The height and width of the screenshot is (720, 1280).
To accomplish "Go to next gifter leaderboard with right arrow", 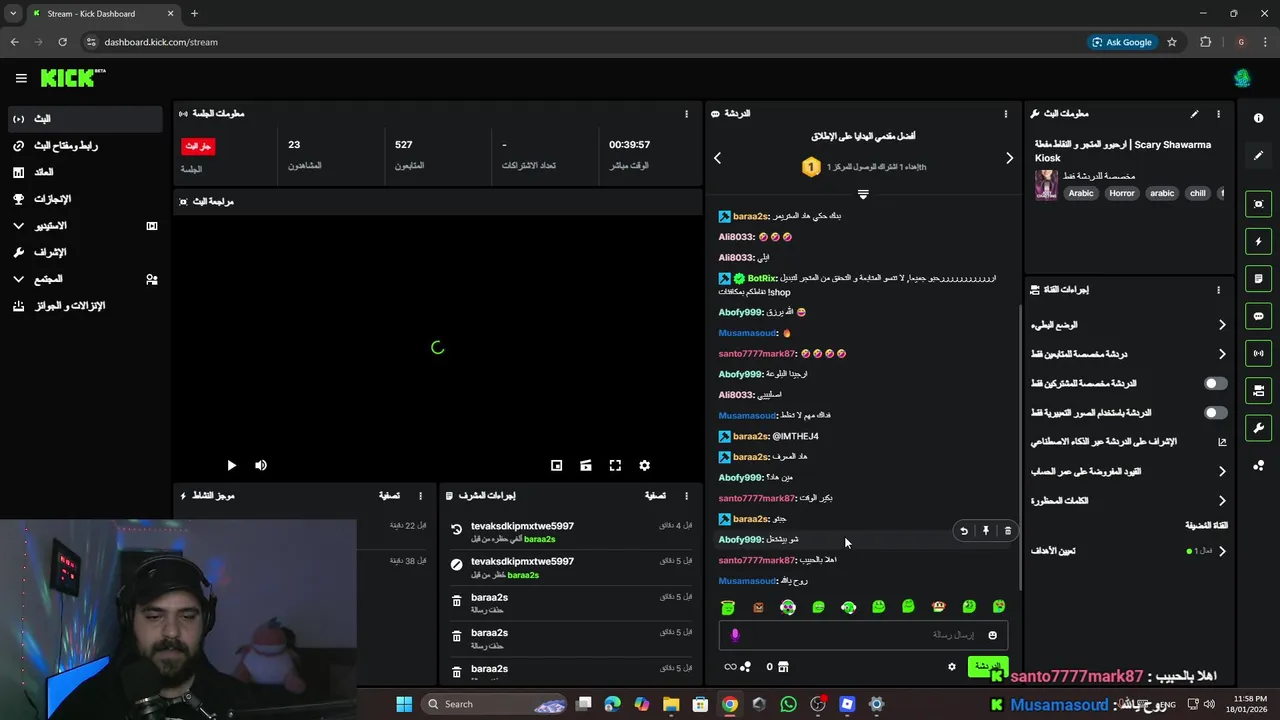I will coord(1009,158).
